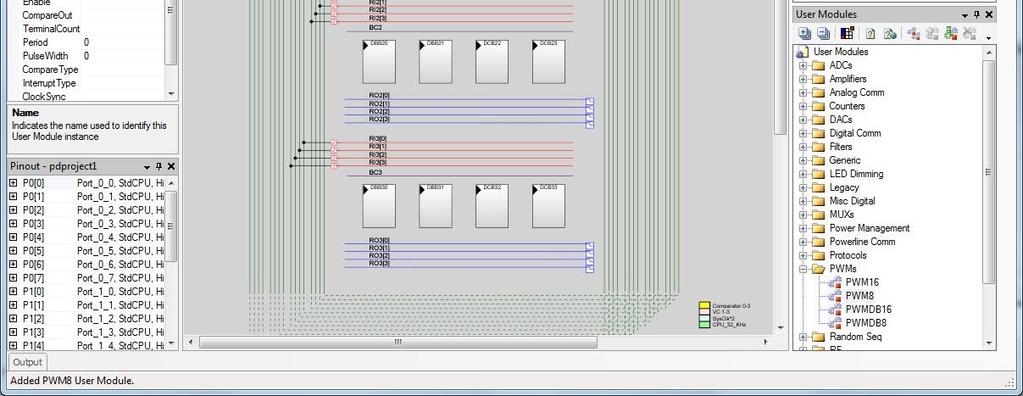Screen dimensions: 1023x396
Task: Select the PWM8 module in tree
Action: click(x=859, y=296)
